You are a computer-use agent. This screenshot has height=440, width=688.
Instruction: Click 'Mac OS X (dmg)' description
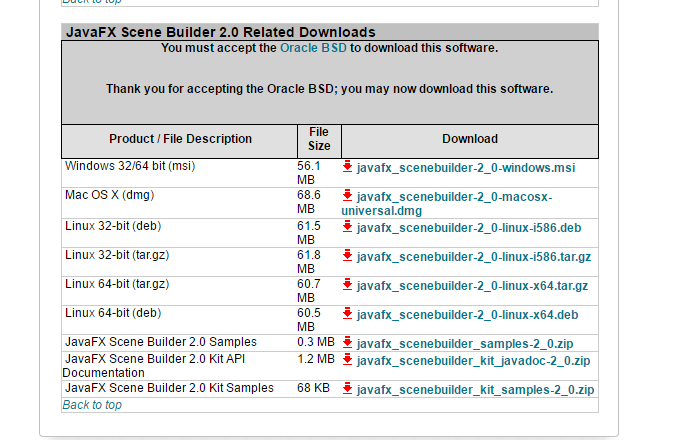coord(110,195)
